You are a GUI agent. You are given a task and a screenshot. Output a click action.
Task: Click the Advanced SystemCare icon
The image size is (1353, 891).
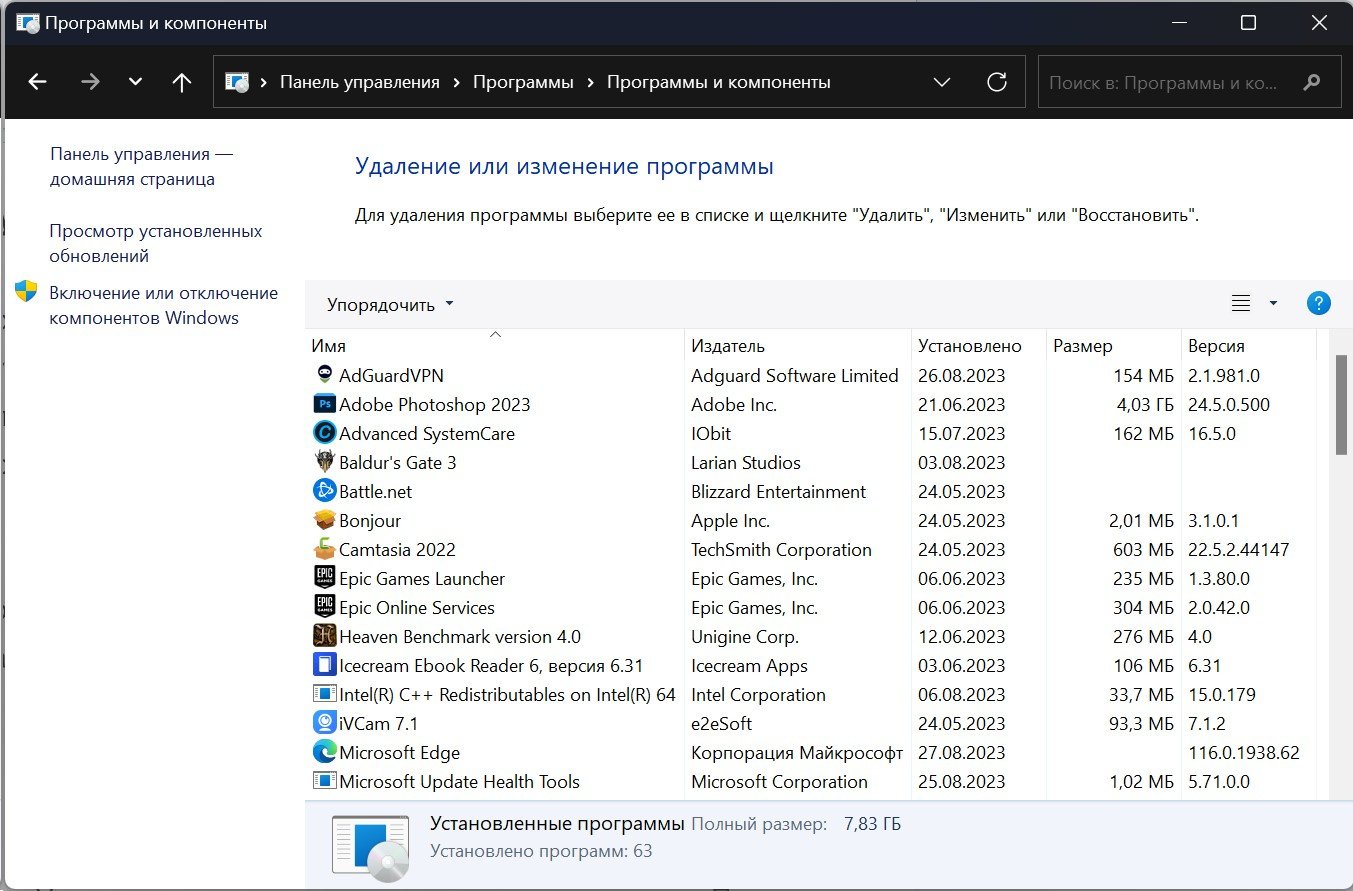click(x=324, y=433)
